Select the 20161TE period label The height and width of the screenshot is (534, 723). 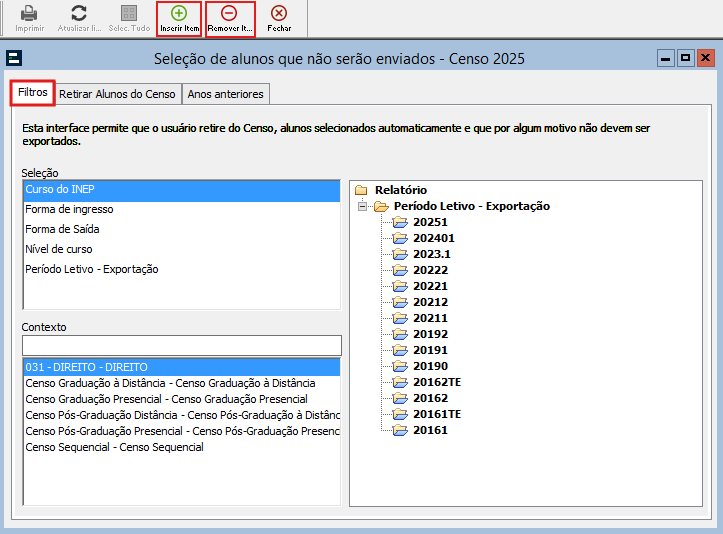(x=437, y=414)
